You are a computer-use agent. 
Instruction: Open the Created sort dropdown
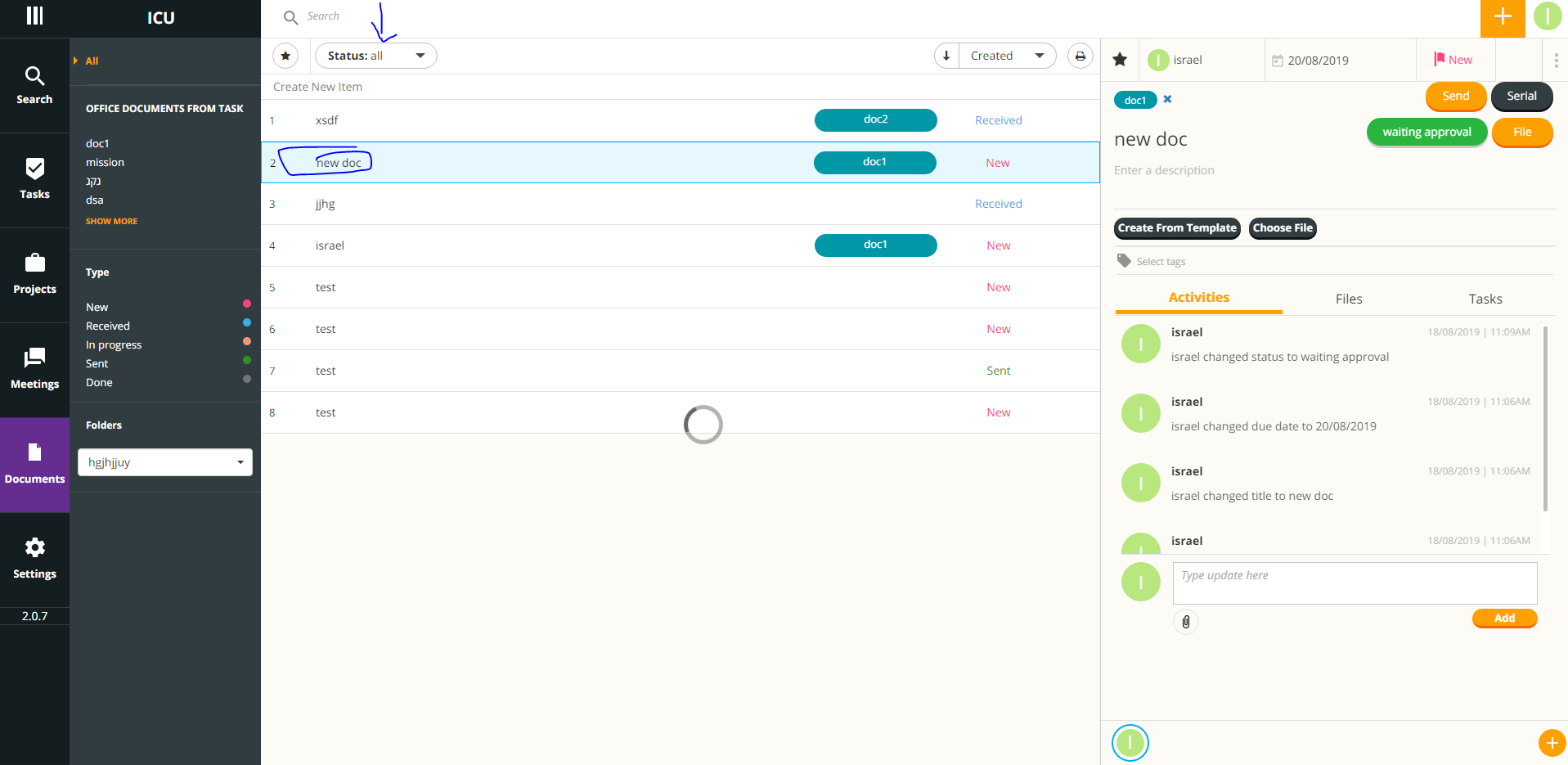coord(1008,56)
